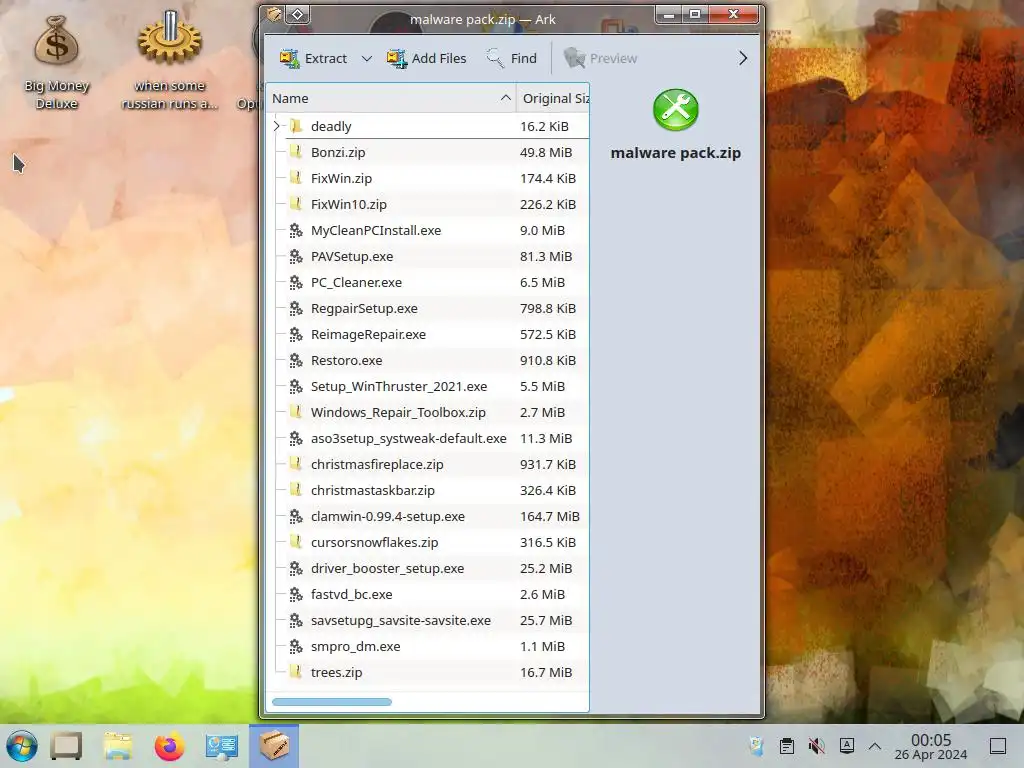Click the deadly folder icon
1024x768 pixels.
(x=296, y=126)
